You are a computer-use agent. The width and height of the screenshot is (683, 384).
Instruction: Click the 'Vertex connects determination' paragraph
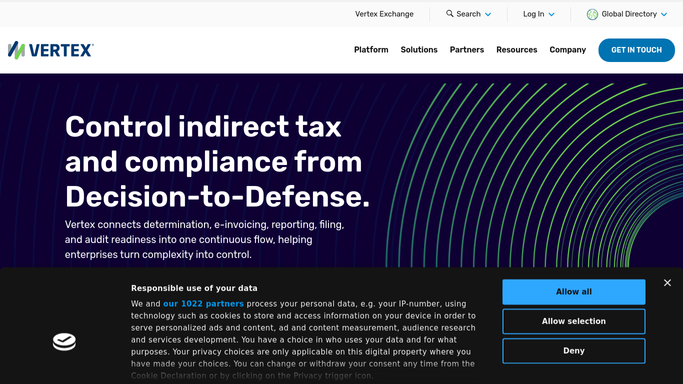click(204, 239)
